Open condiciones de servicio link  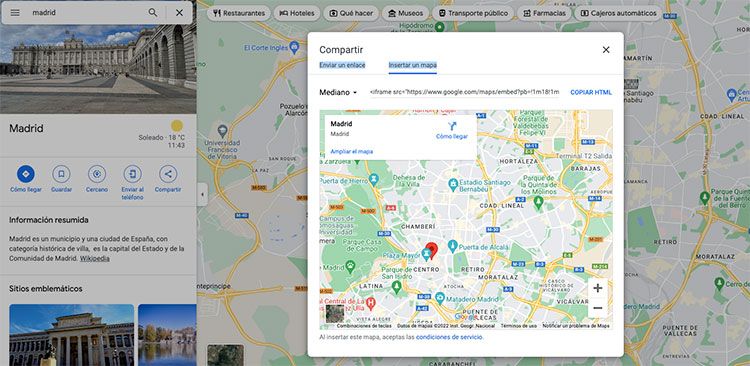click(449, 337)
